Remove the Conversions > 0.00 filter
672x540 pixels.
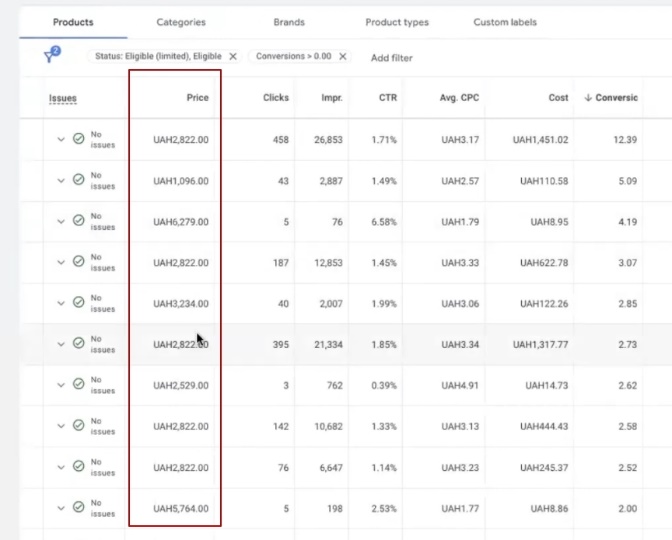[342, 57]
